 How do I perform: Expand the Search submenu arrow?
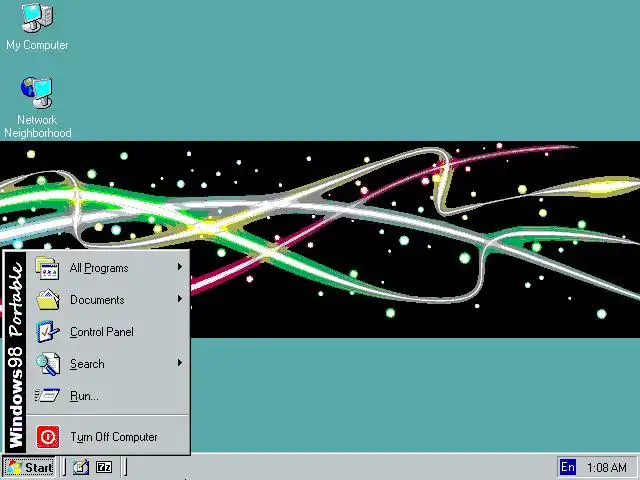point(180,363)
